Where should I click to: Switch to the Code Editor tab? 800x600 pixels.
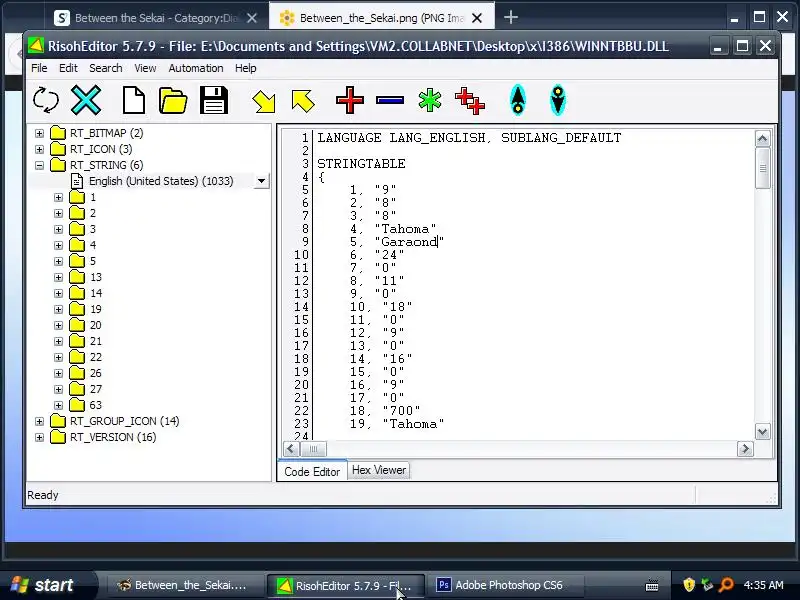coord(312,471)
